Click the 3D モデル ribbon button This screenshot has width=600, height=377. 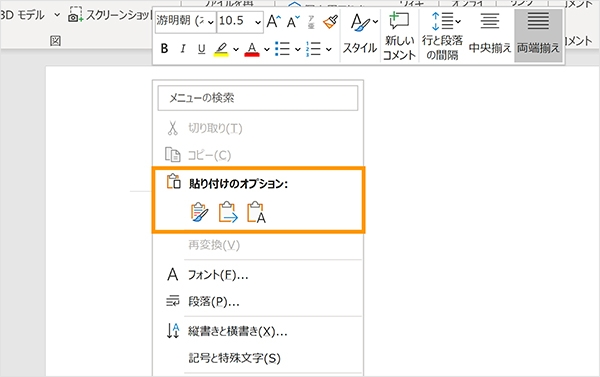point(23,15)
